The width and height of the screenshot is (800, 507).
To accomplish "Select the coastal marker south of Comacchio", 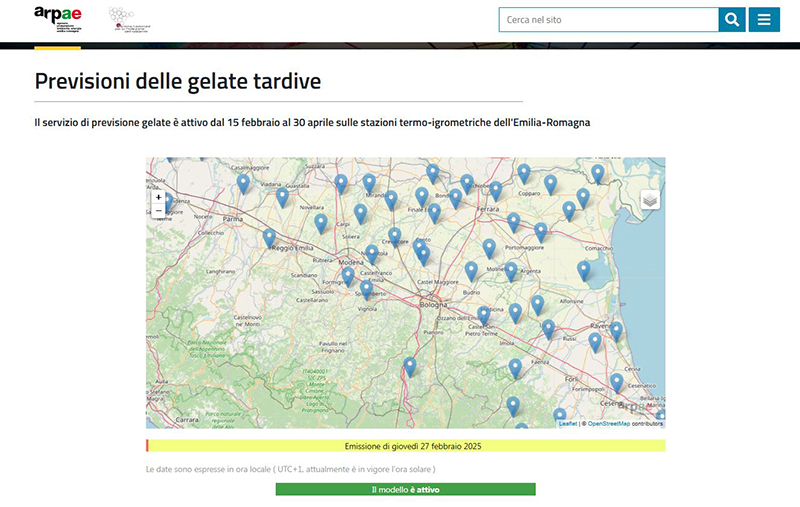I will pyautogui.click(x=584, y=270).
